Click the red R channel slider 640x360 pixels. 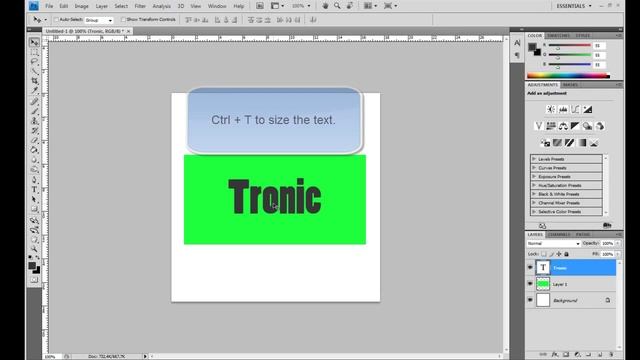569,46
